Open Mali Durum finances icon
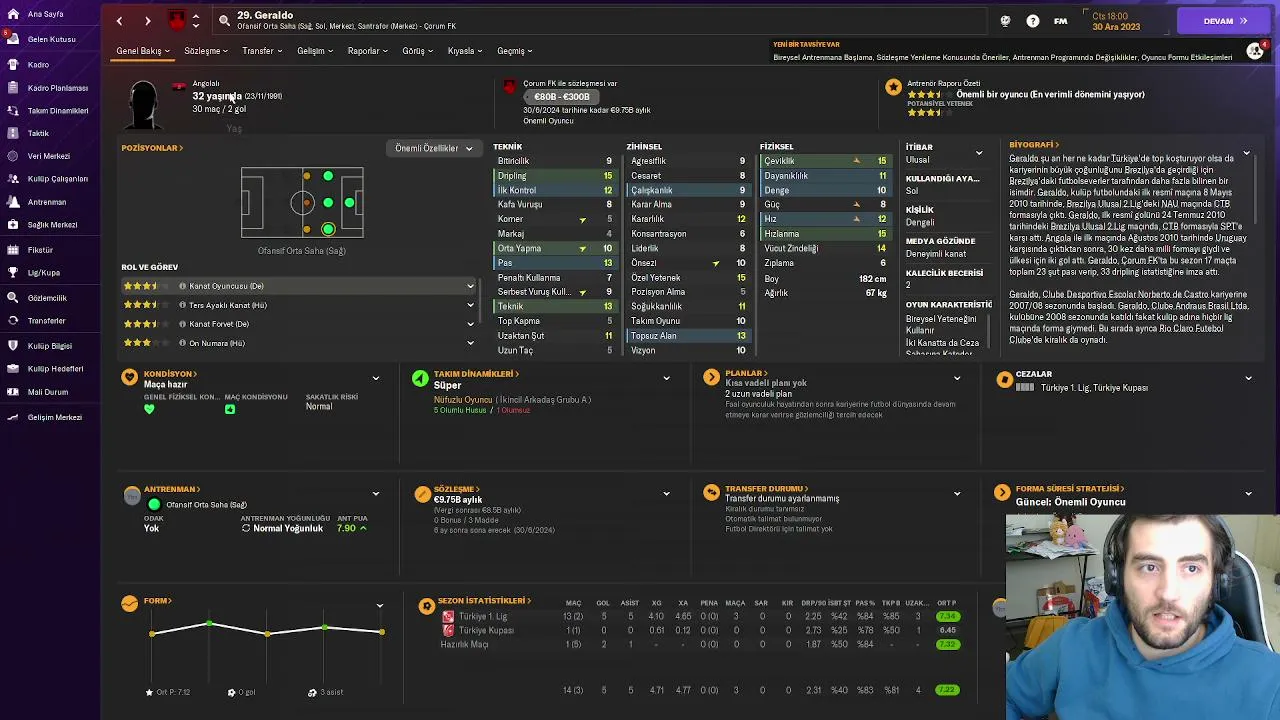Viewport: 1280px width, 720px height. click(12, 392)
